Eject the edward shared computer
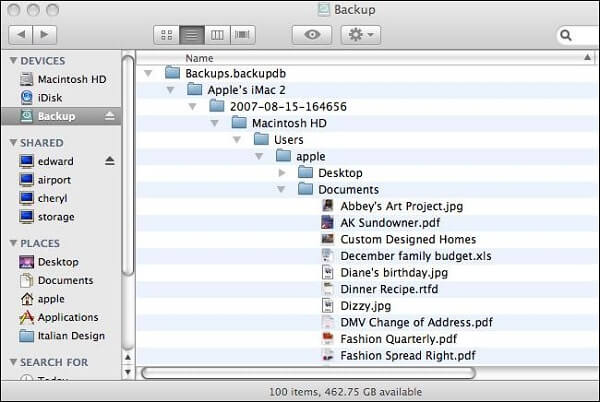 110,161
